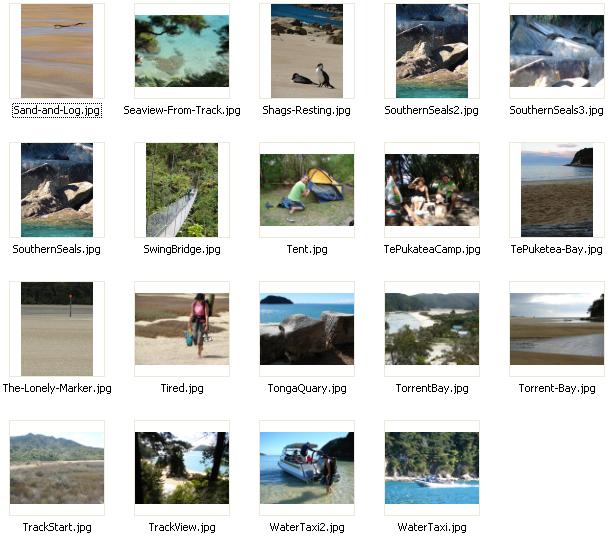Choose the TrackView.jpg thumbnail
The height and width of the screenshot is (536, 612).
pyautogui.click(x=182, y=468)
